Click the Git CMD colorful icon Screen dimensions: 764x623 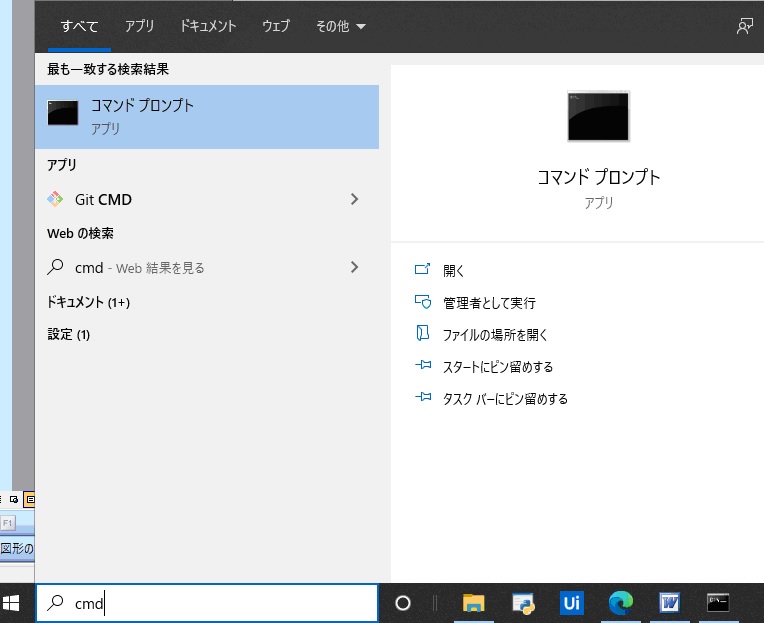[55, 199]
